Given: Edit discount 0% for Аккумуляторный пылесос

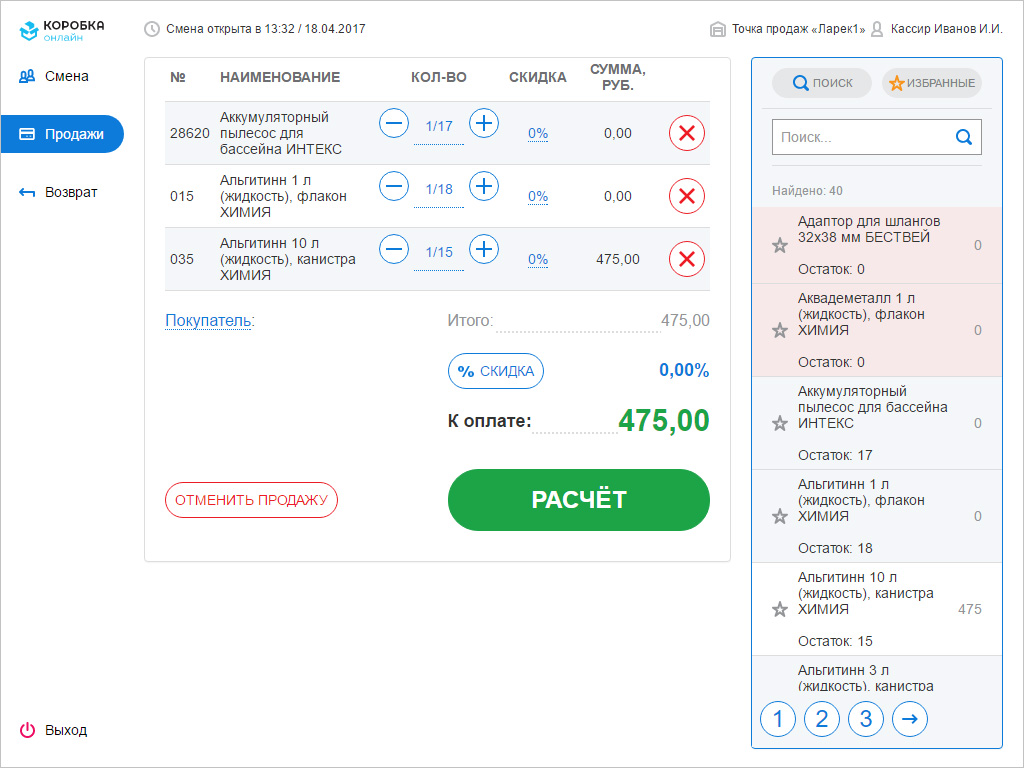Looking at the screenshot, I should [538, 134].
